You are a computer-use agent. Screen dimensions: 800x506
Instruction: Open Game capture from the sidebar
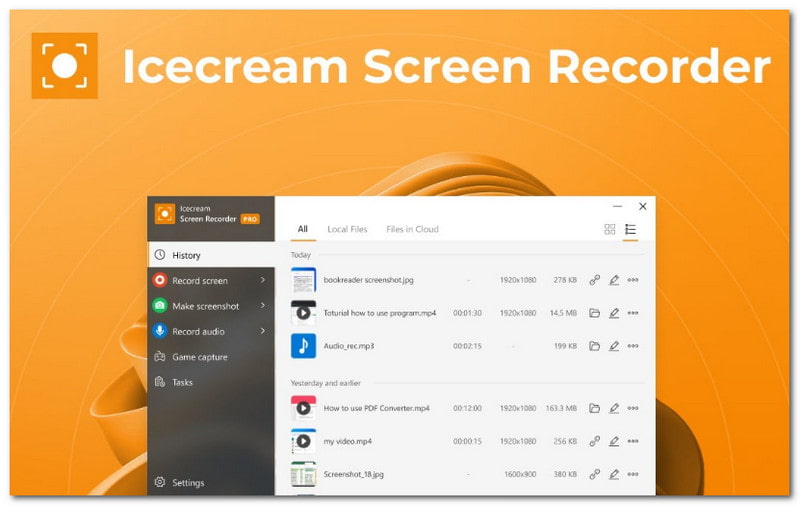coord(211,357)
